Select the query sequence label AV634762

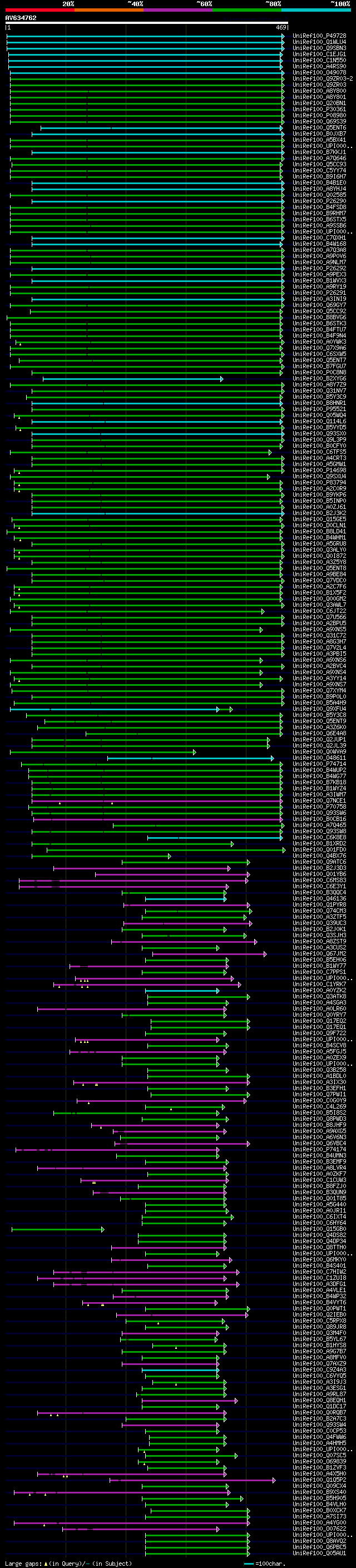click(x=21, y=18)
